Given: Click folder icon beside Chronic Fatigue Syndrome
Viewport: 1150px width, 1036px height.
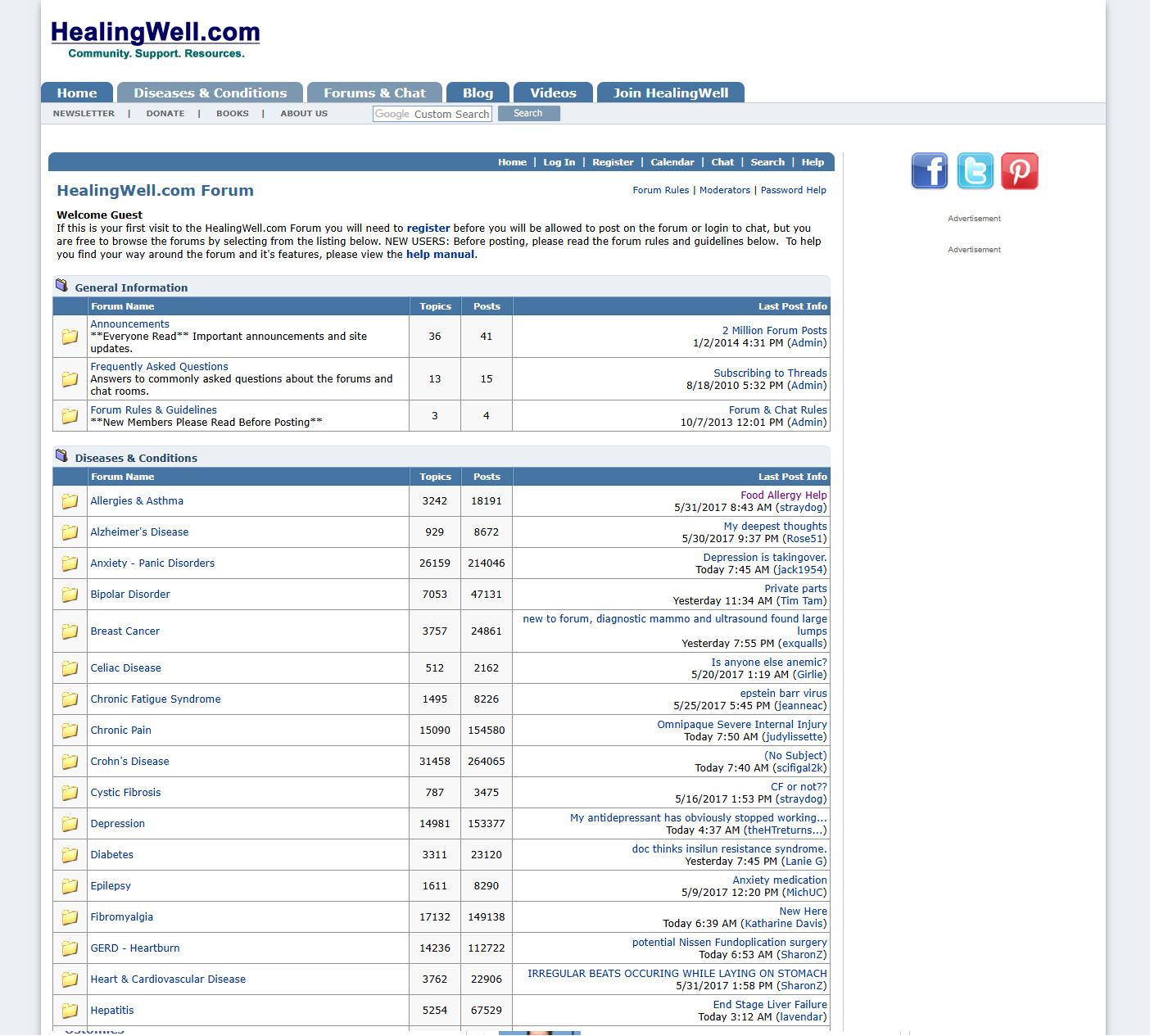Looking at the screenshot, I should (x=70, y=699).
